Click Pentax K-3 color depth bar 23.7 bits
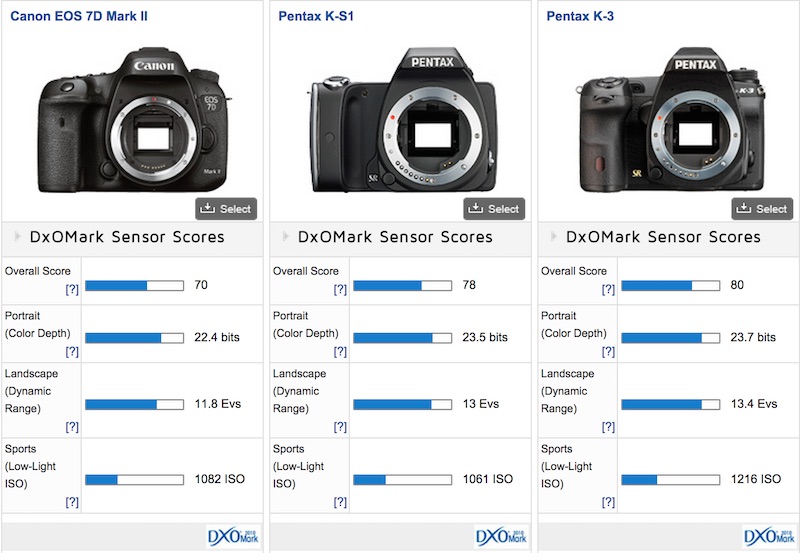 pyautogui.click(x=671, y=338)
